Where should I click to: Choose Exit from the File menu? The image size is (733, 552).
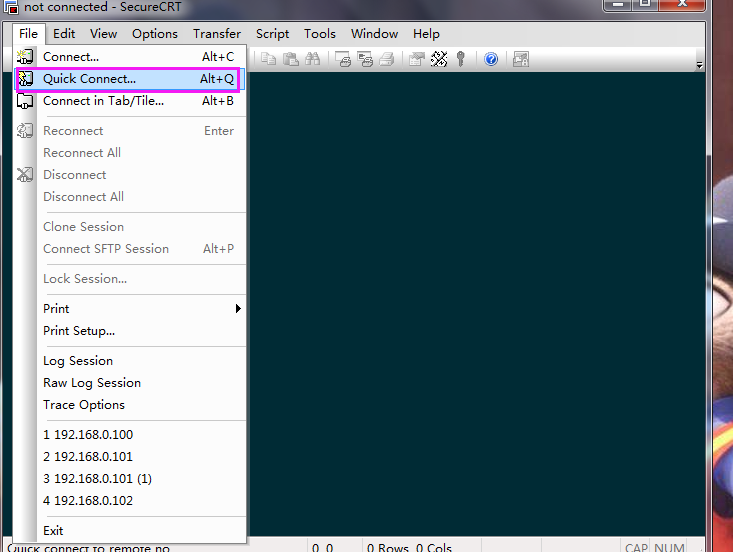129,530
